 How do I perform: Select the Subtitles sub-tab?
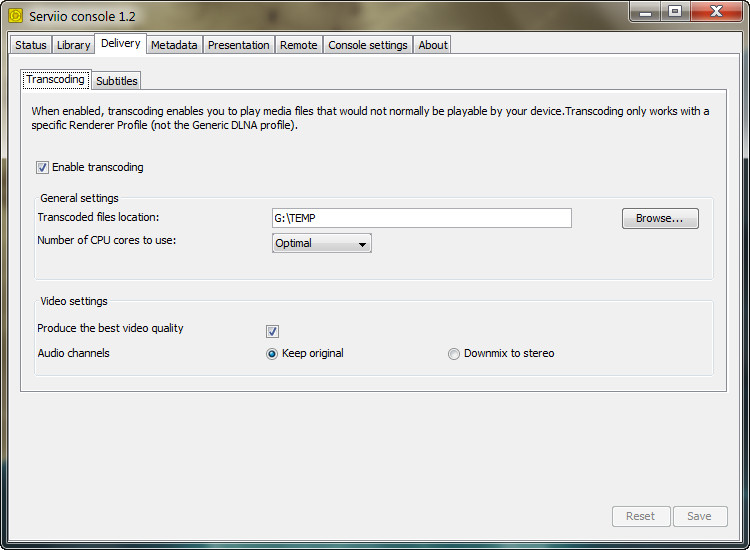coord(117,81)
